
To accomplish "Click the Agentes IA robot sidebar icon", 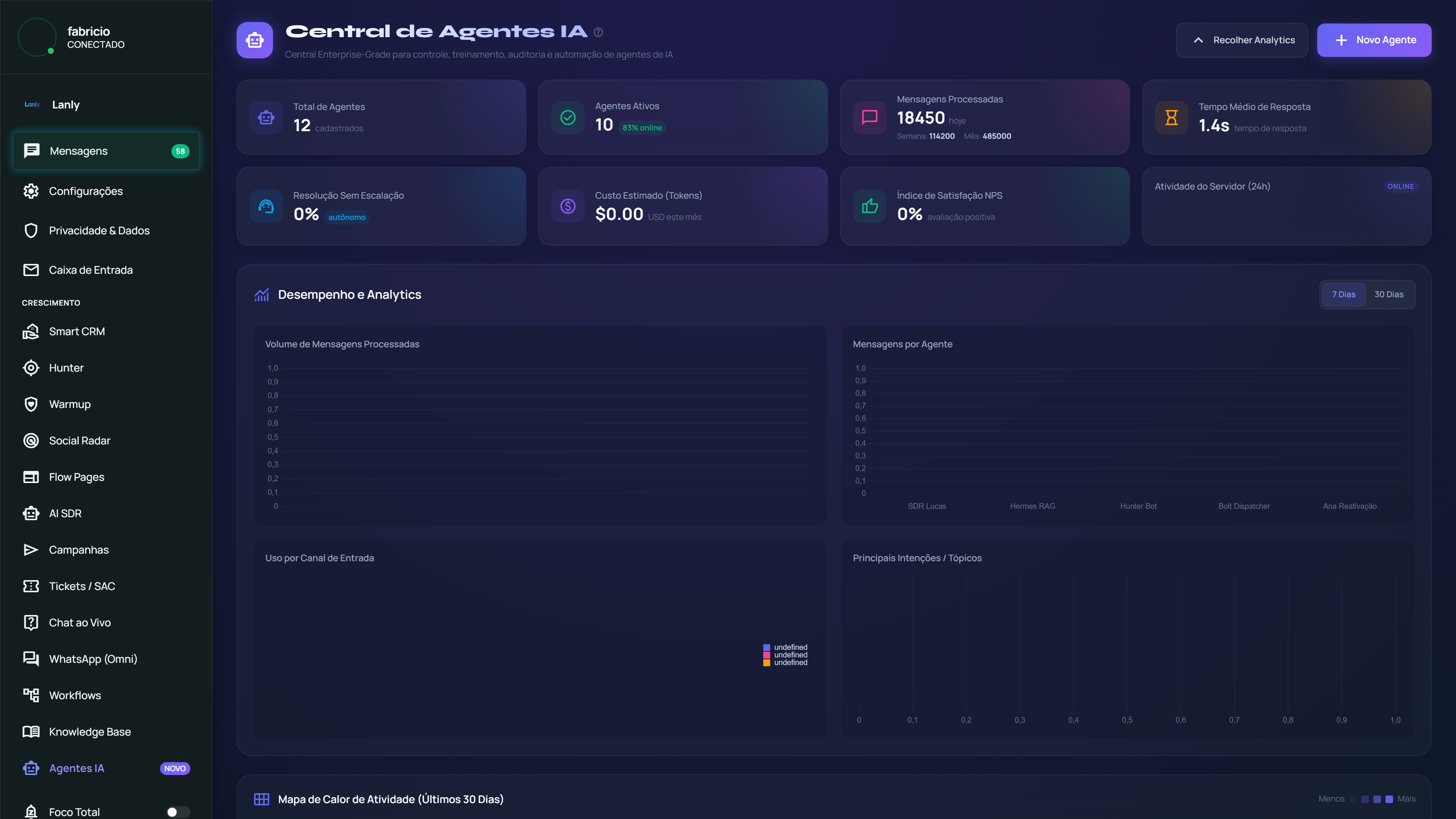I will pyautogui.click(x=31, y=768).
